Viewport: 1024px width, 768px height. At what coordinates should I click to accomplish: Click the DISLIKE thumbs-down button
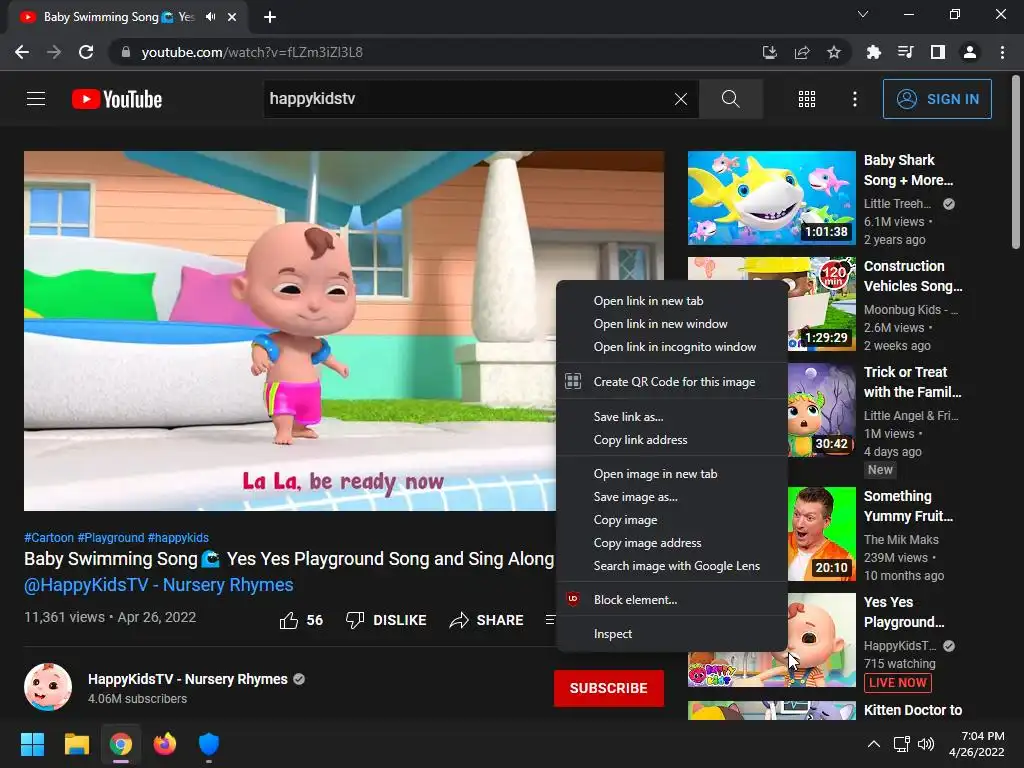386,620
